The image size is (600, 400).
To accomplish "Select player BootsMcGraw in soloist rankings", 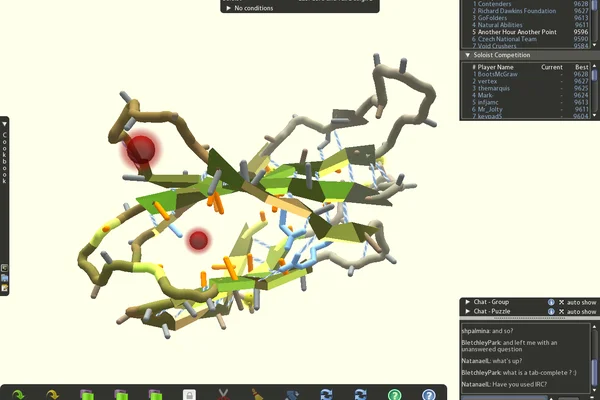I will pyautogui.click(x=497, y=74).
